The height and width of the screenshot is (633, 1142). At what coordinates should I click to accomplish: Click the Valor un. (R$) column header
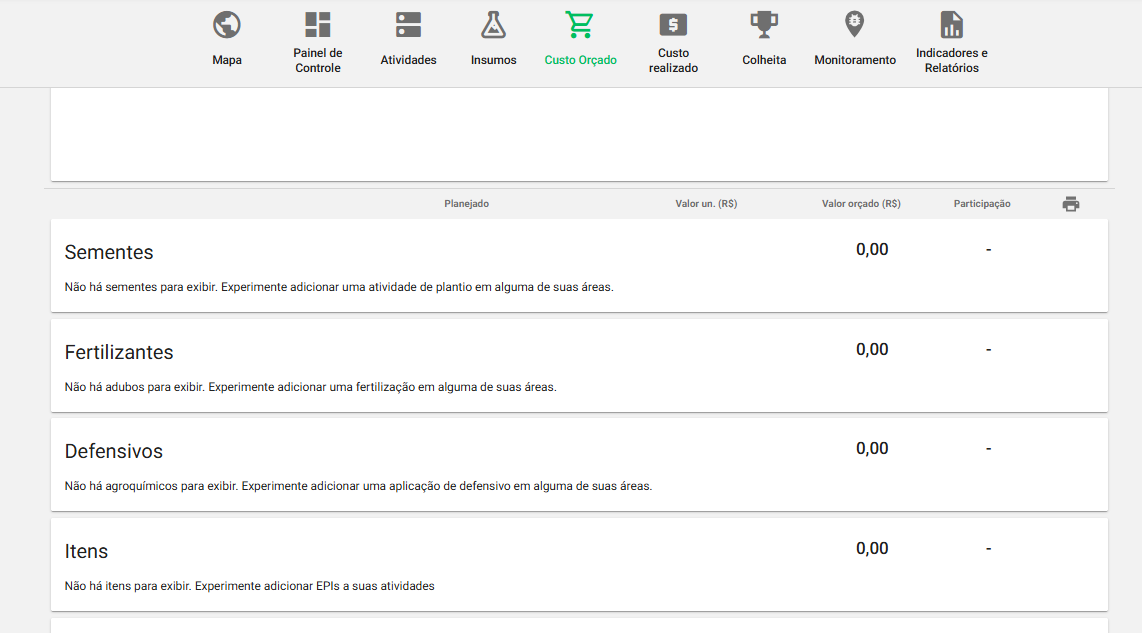click(x=706, y=204)
